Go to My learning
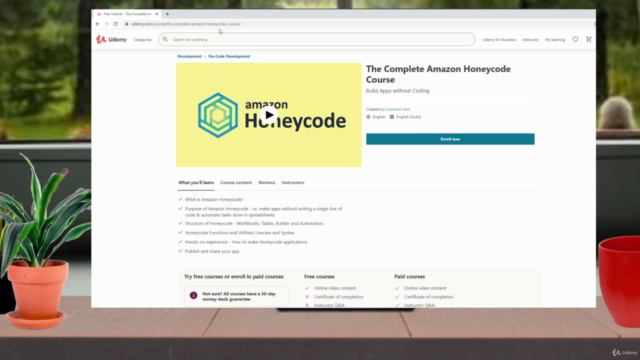640x360 pixels. pyautogui.click(x=555, y=40)
